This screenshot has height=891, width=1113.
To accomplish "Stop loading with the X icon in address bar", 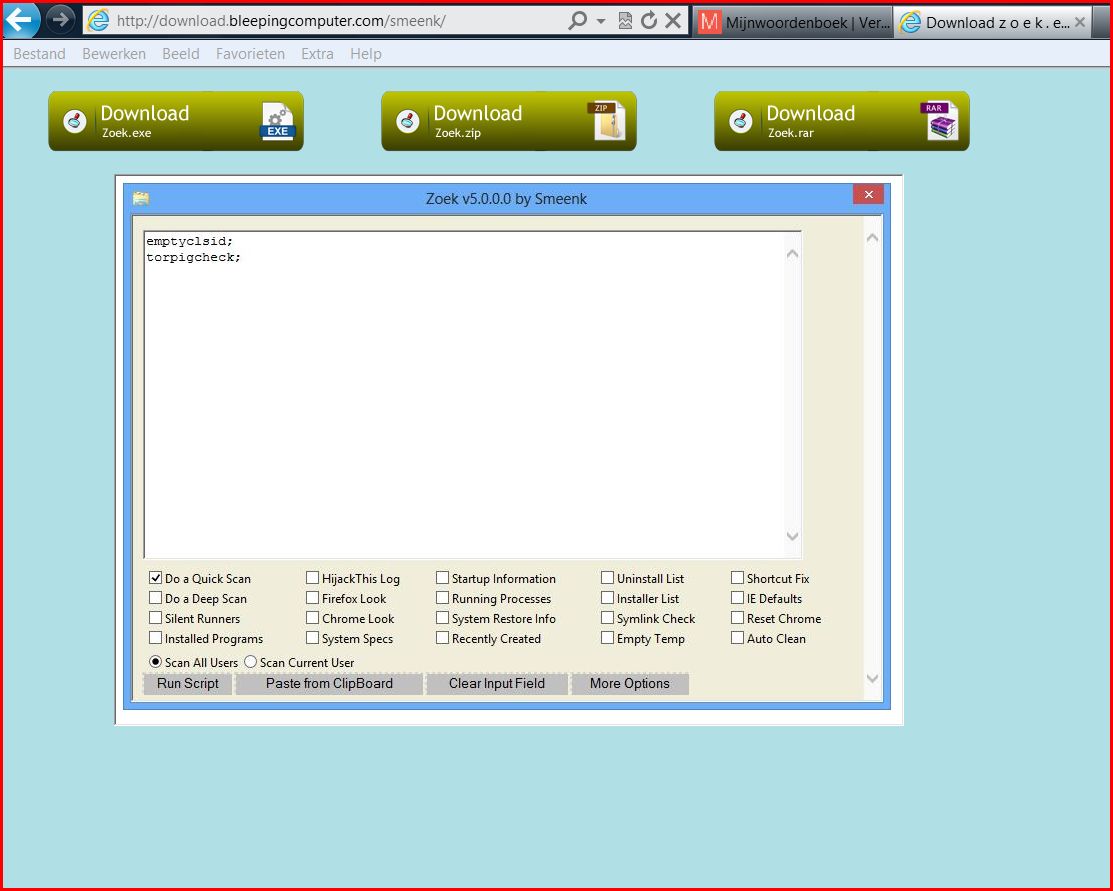I will click(673, 21).
